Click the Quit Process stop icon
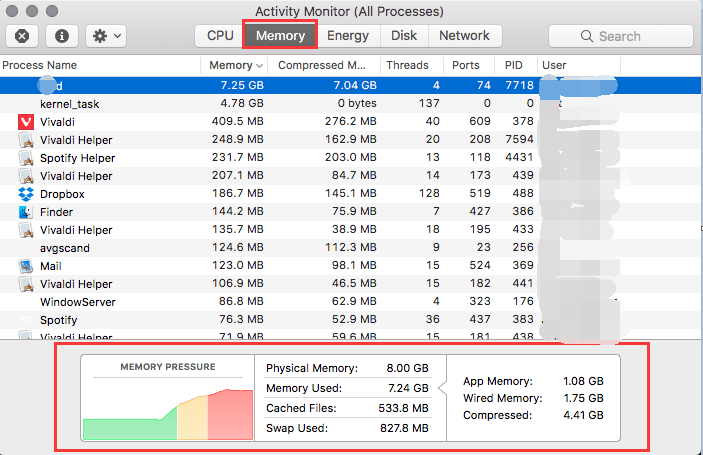 click(22, 36)
